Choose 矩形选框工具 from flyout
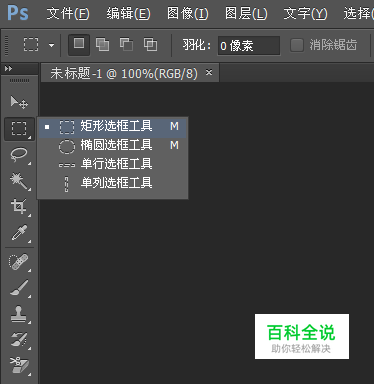374x384 pixels. point(113,127)
